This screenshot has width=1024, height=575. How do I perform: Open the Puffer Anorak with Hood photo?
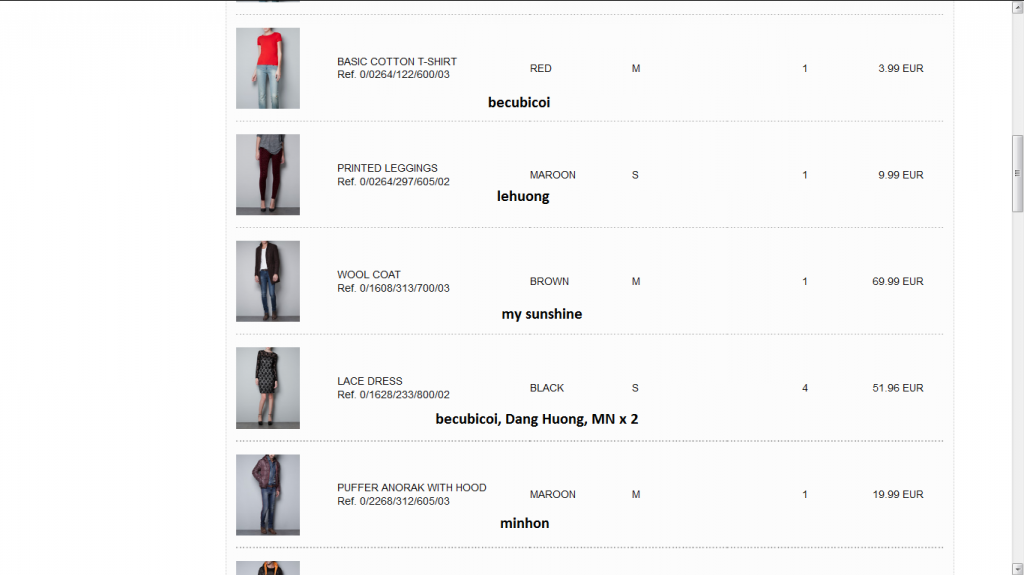[268, 495]
